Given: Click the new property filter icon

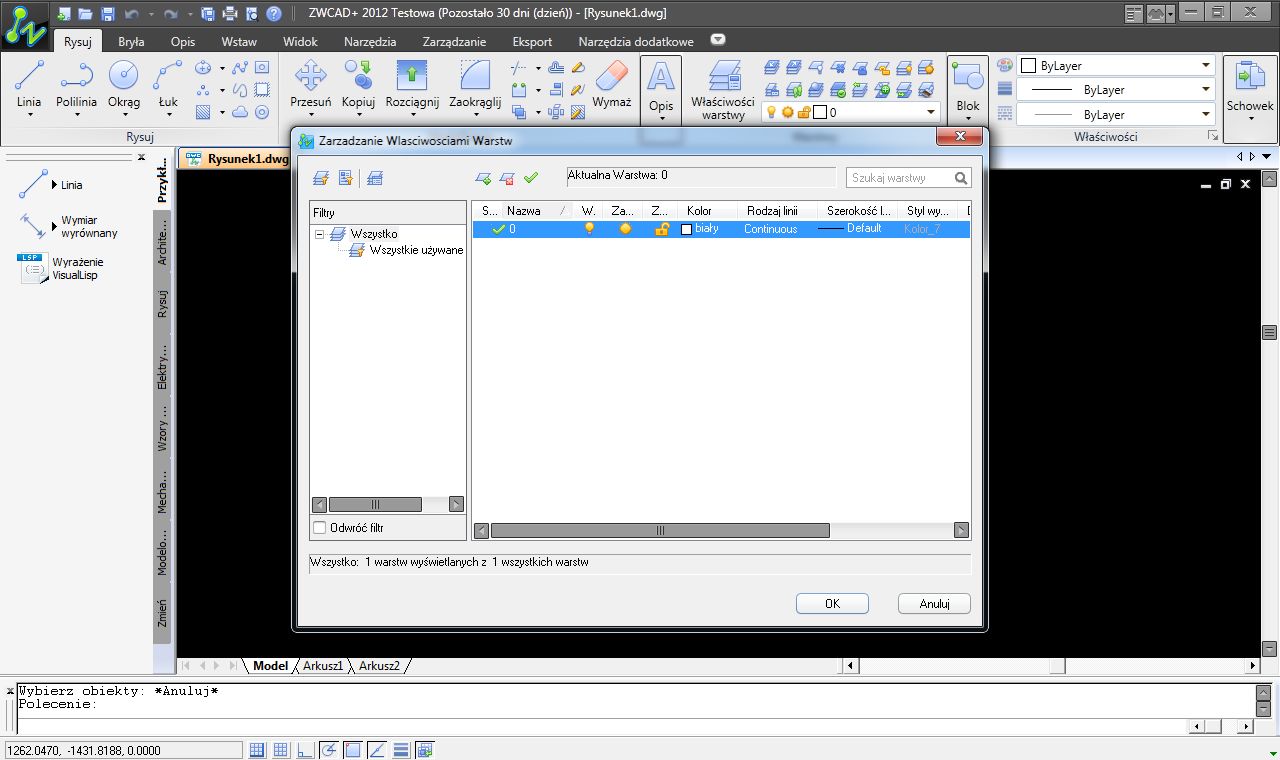Looking at the screenshot, I should tap(321, 178).
